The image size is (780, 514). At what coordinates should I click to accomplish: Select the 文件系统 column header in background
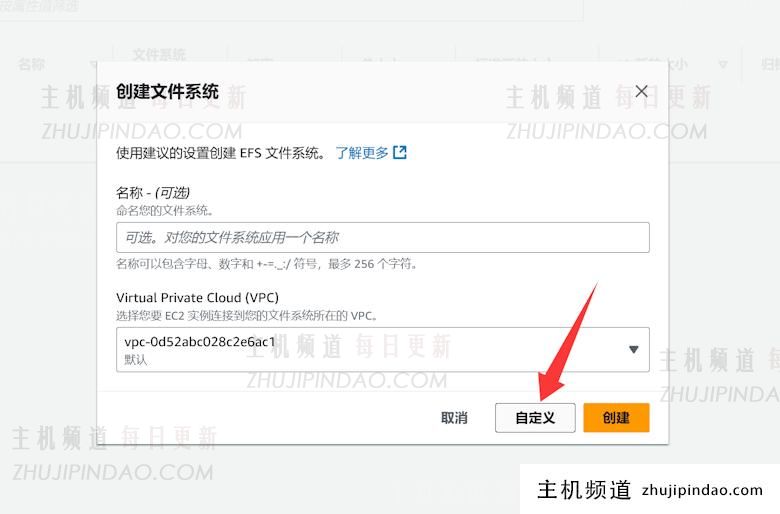point(160,55)
